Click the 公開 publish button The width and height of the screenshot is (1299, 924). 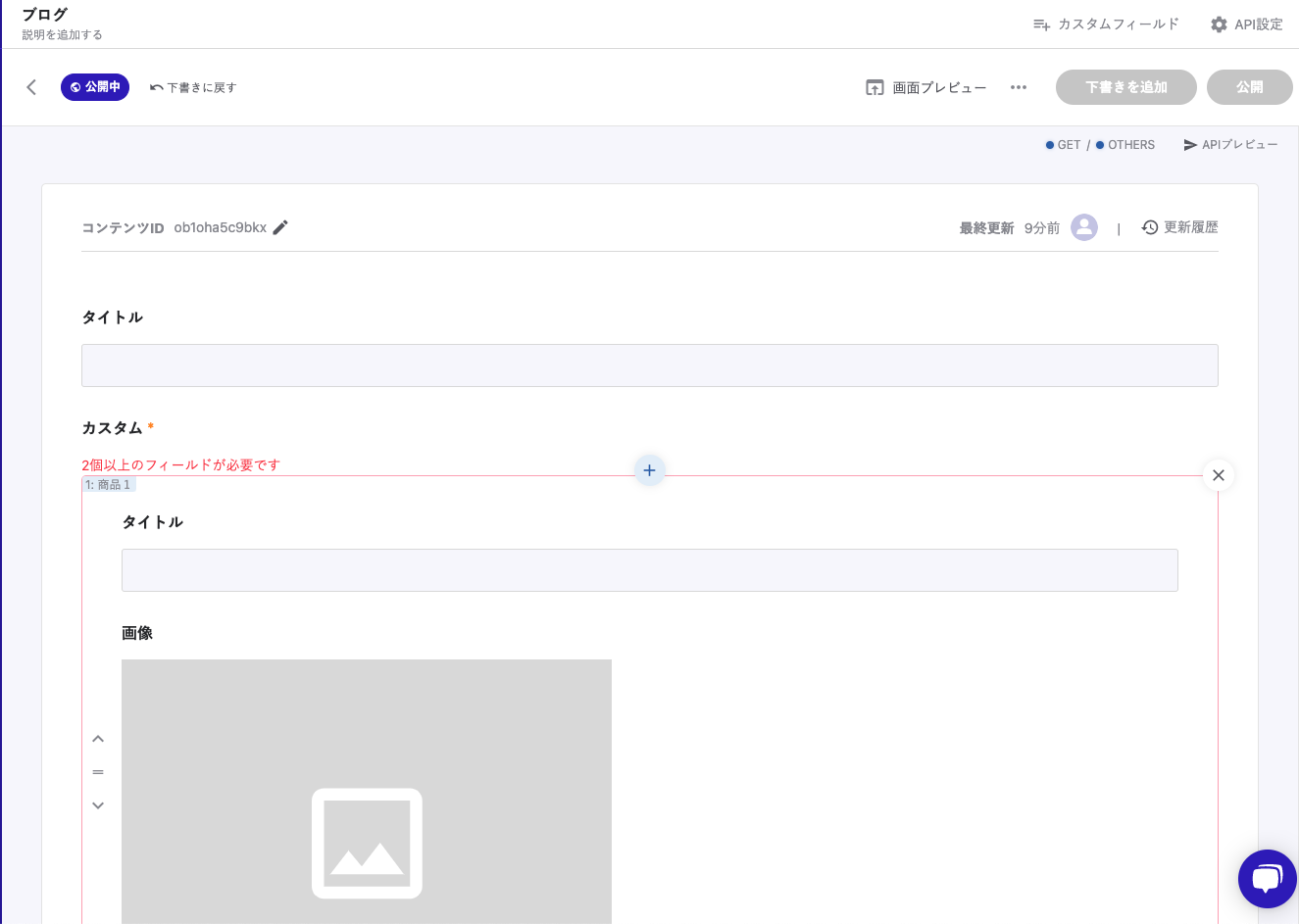point(1249,87)
